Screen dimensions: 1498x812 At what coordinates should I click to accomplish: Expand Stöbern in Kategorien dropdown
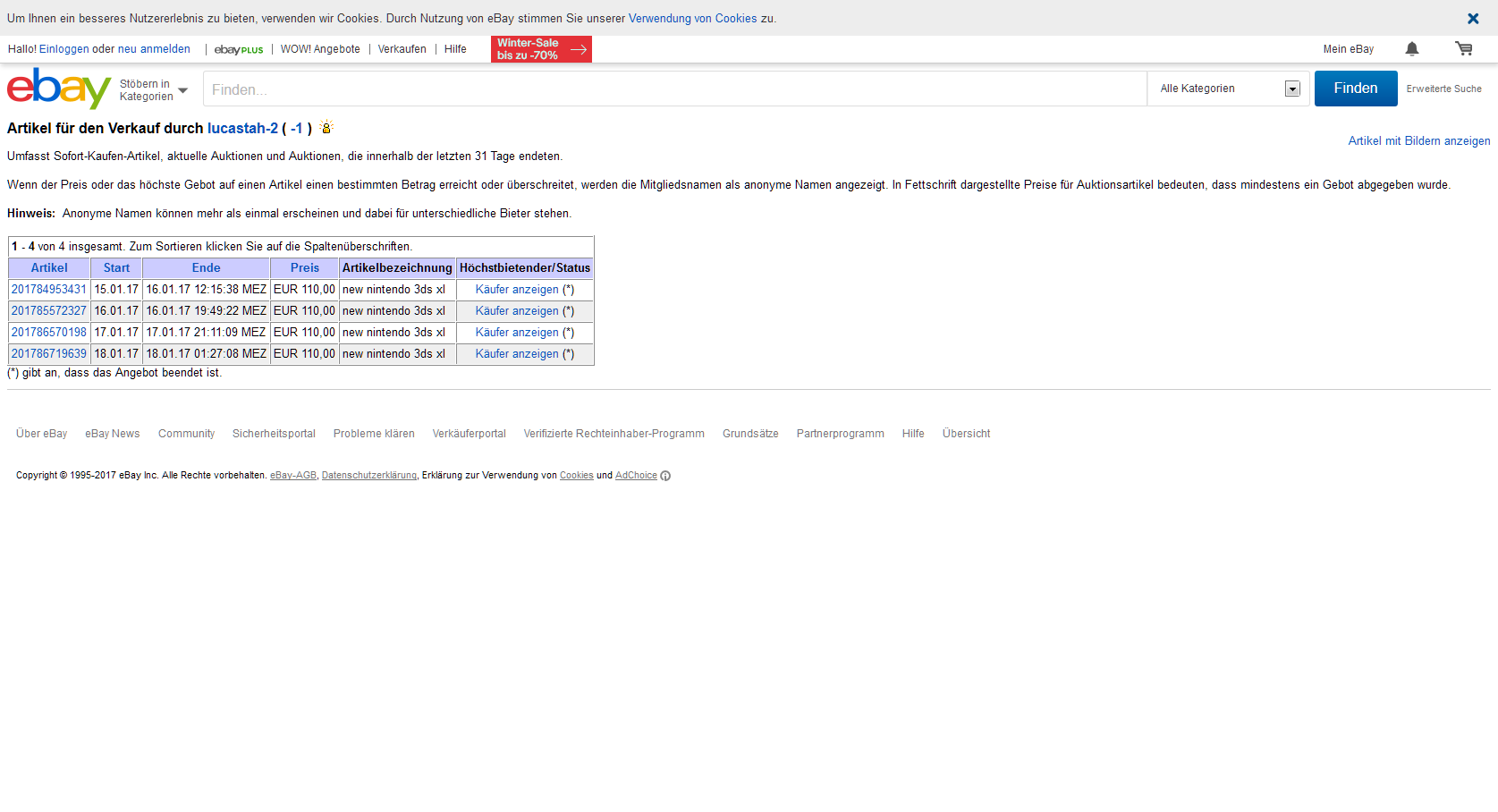154,90
